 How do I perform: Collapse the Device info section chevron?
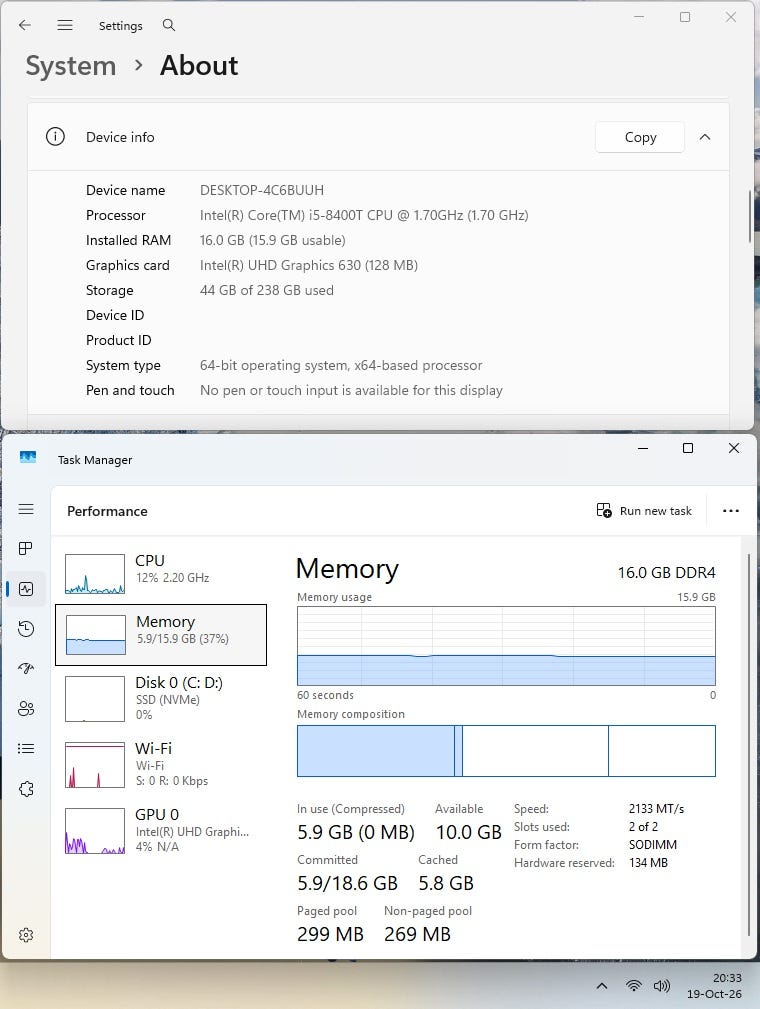click(x=705, y=137)
